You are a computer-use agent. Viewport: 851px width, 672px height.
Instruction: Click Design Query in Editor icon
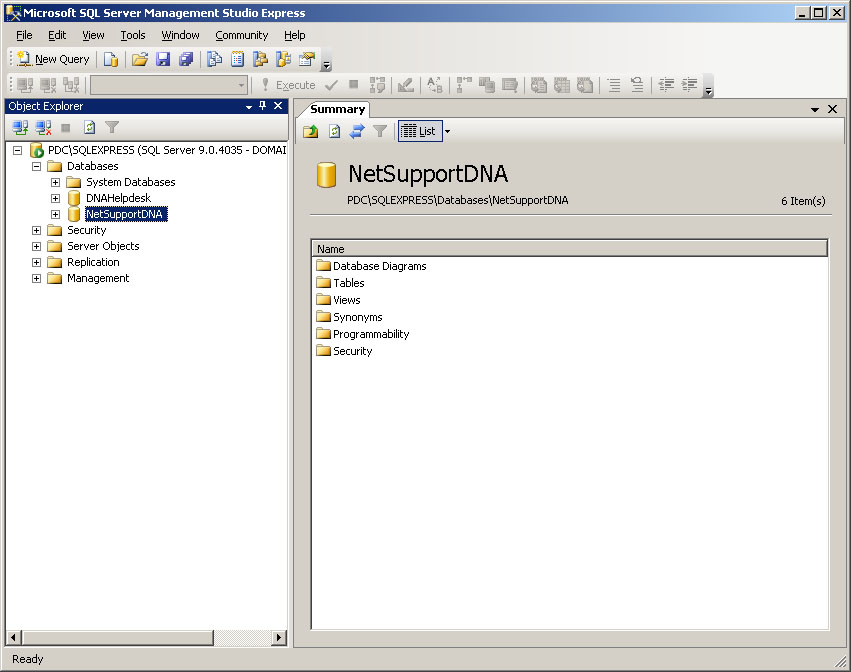405,85
